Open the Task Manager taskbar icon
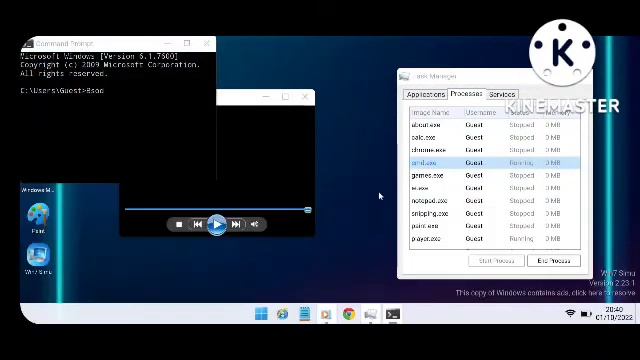 (371, 314)
